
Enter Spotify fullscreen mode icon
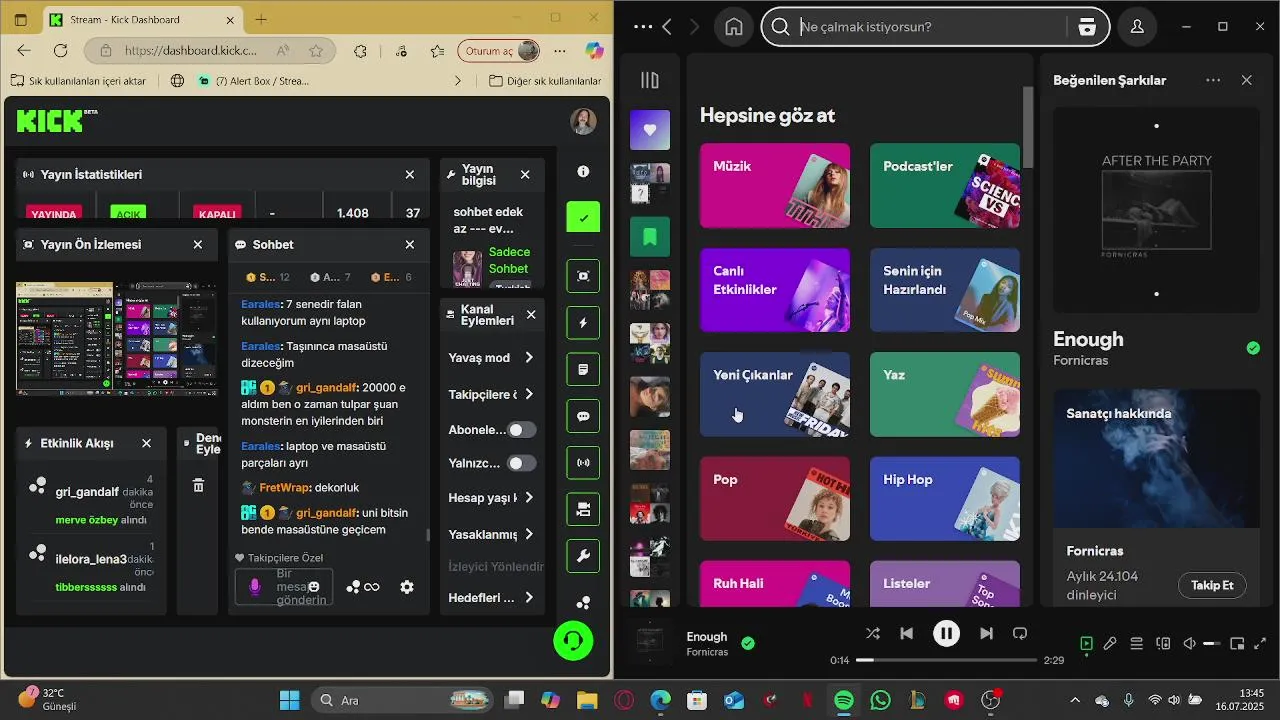click(1260, 644)
